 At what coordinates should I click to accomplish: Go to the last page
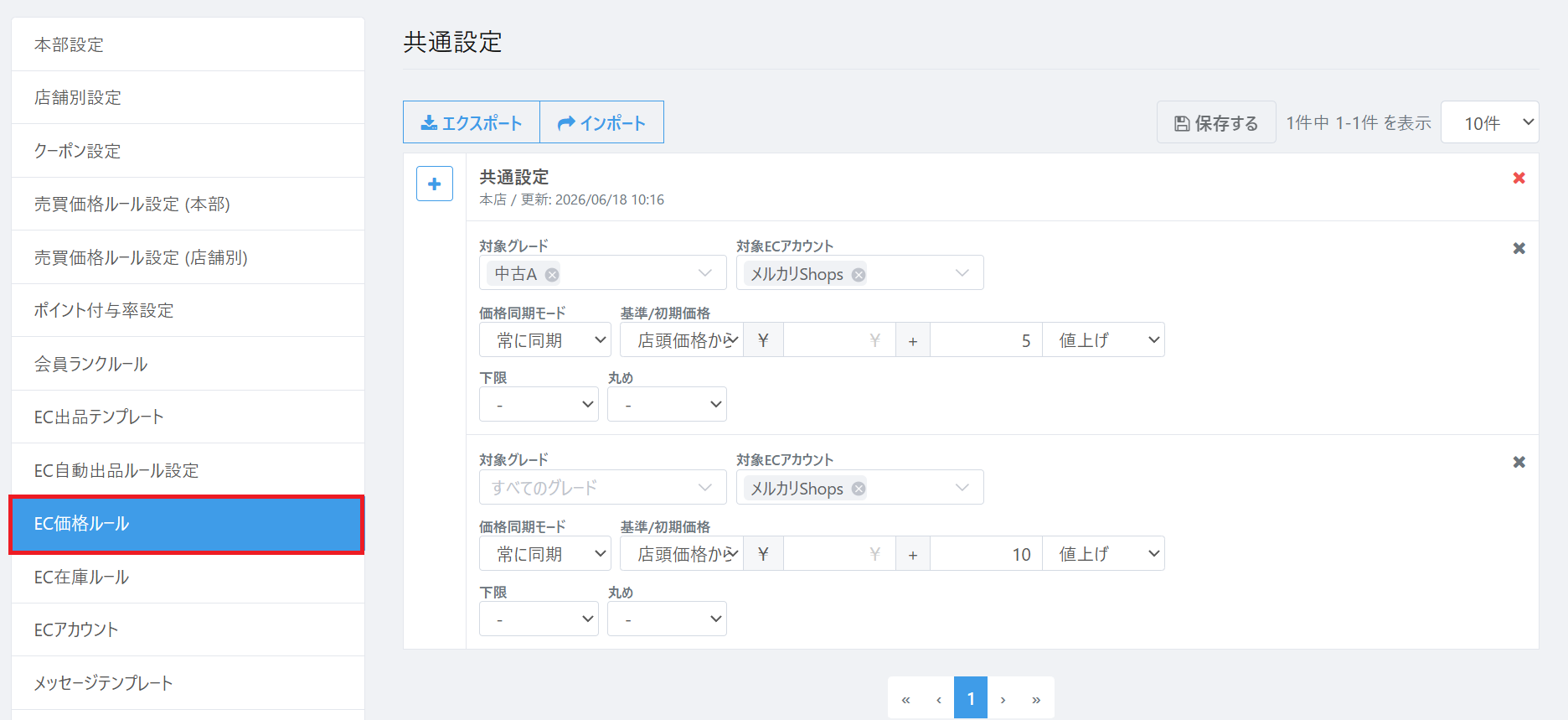click(x=1036, y=698)
